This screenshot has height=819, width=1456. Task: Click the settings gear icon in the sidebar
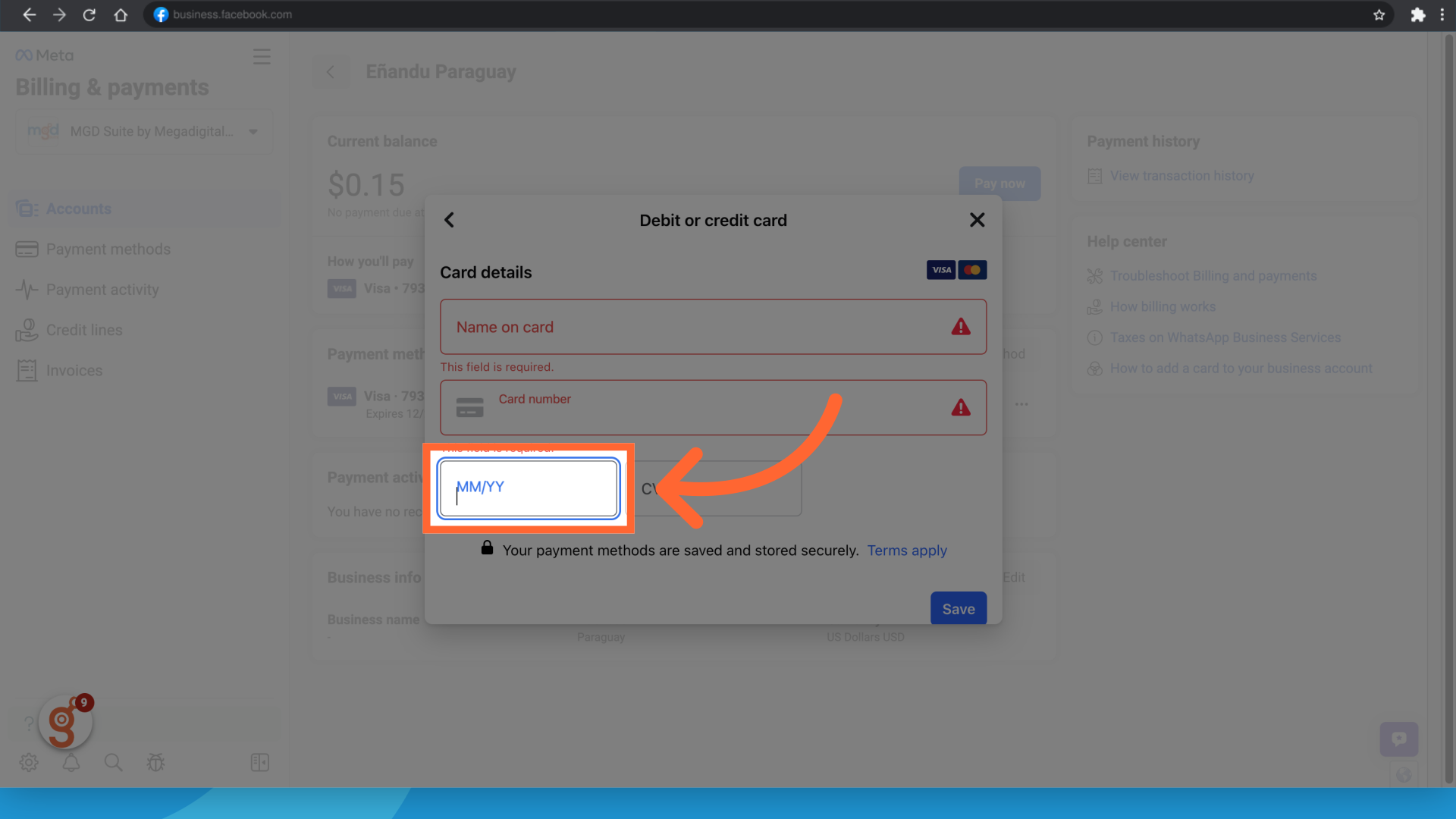point(29,762)
